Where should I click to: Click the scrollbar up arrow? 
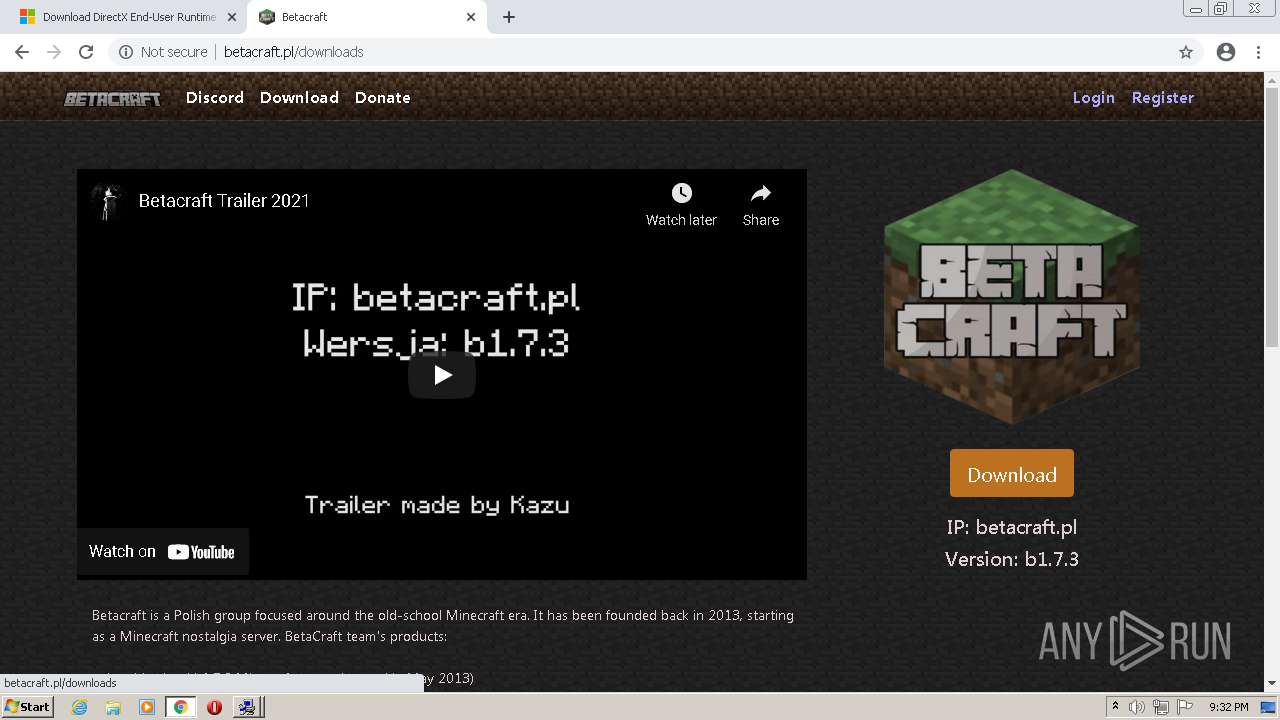coord(1272,79)
